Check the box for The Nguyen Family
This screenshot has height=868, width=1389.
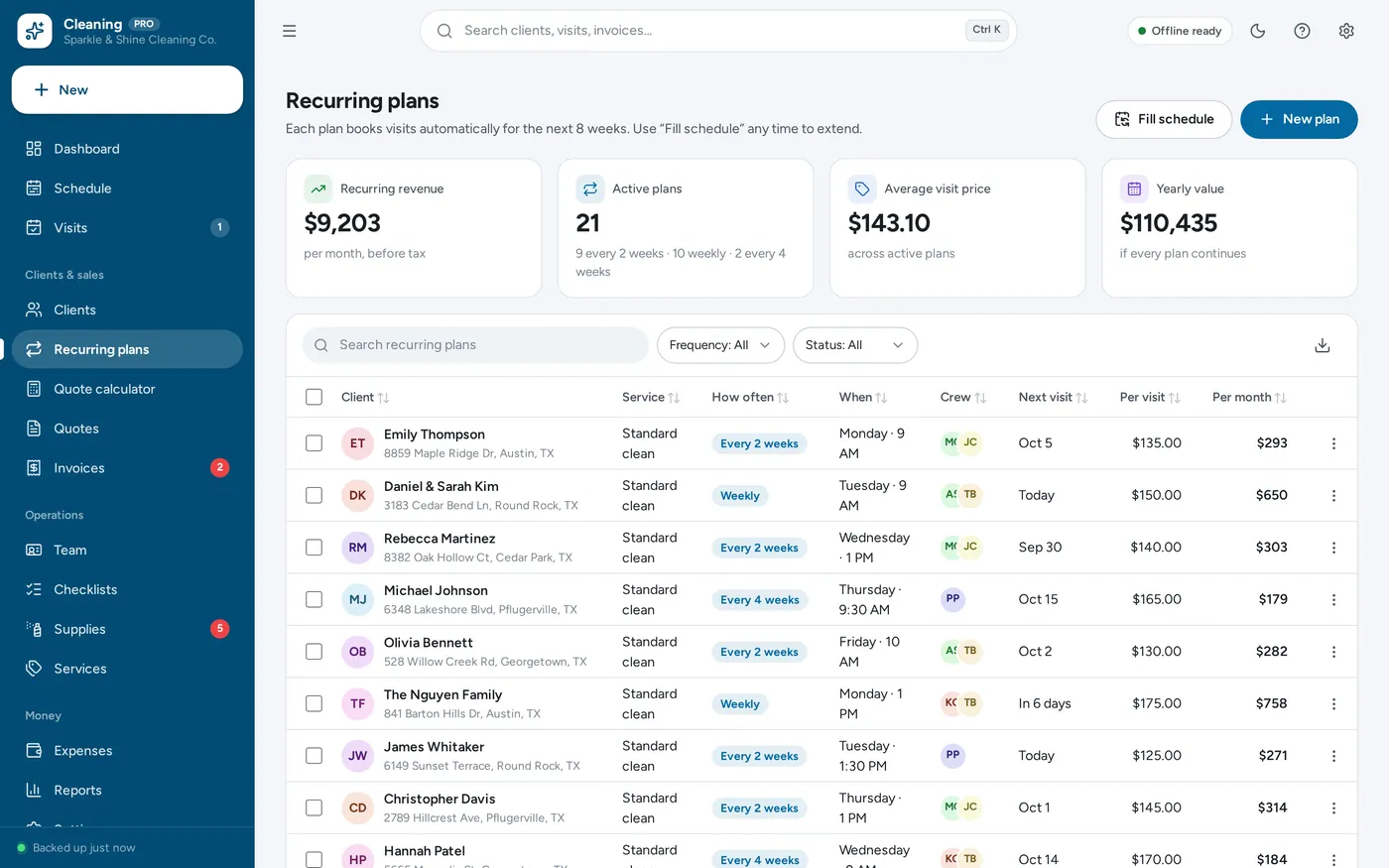coord(314,703)
